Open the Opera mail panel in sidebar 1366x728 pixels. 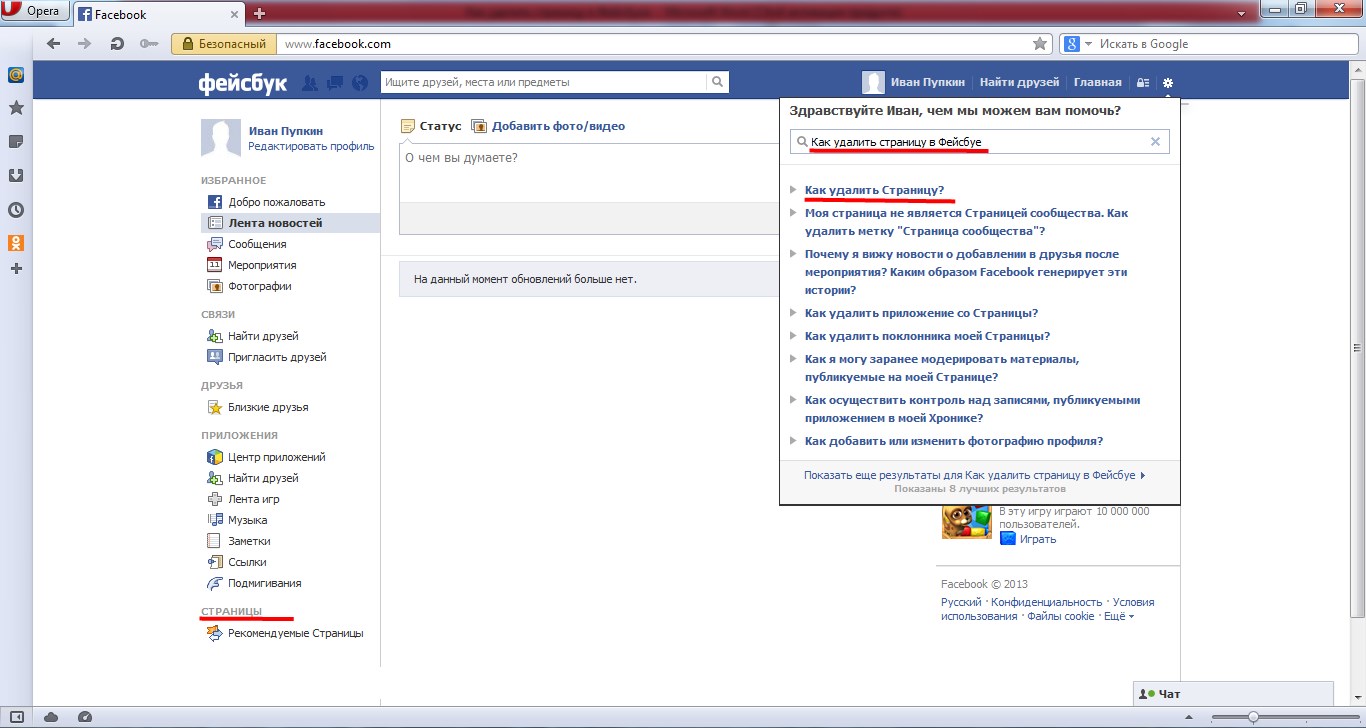pyautogui.click(x=16, y=74)
